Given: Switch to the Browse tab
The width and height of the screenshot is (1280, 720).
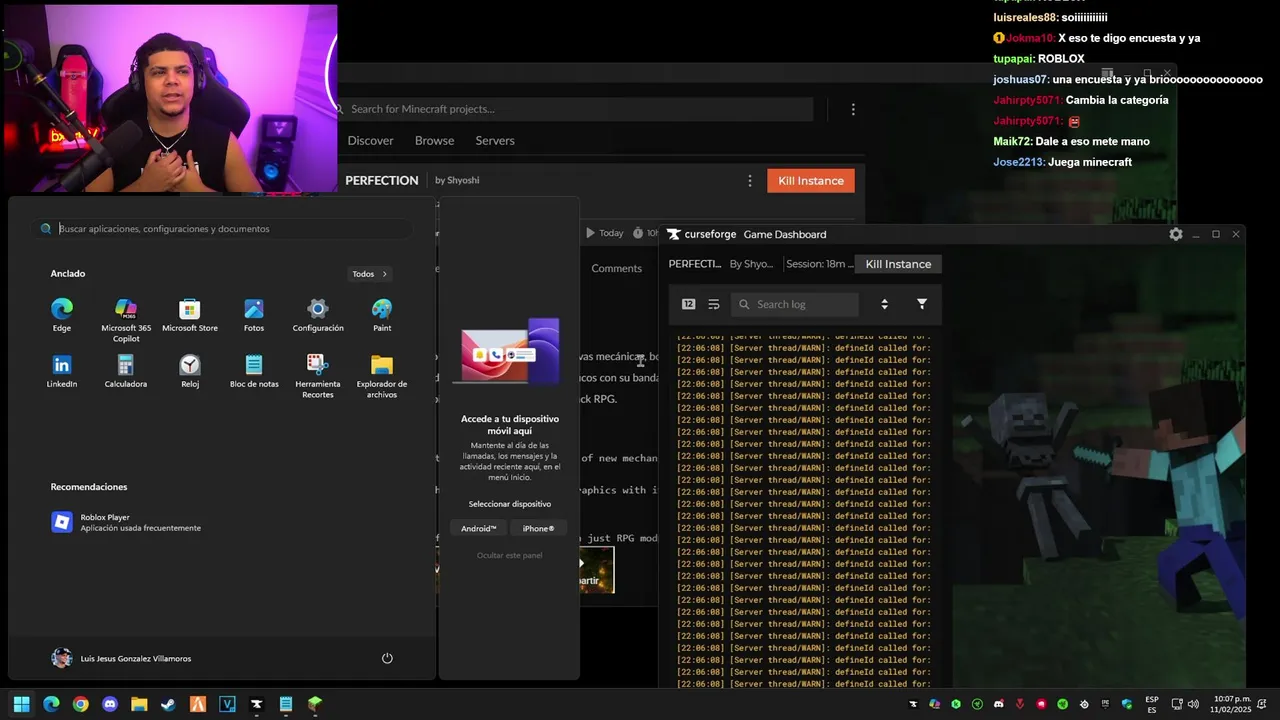Looking at the screenshot, I should click(x=434, y=141).
